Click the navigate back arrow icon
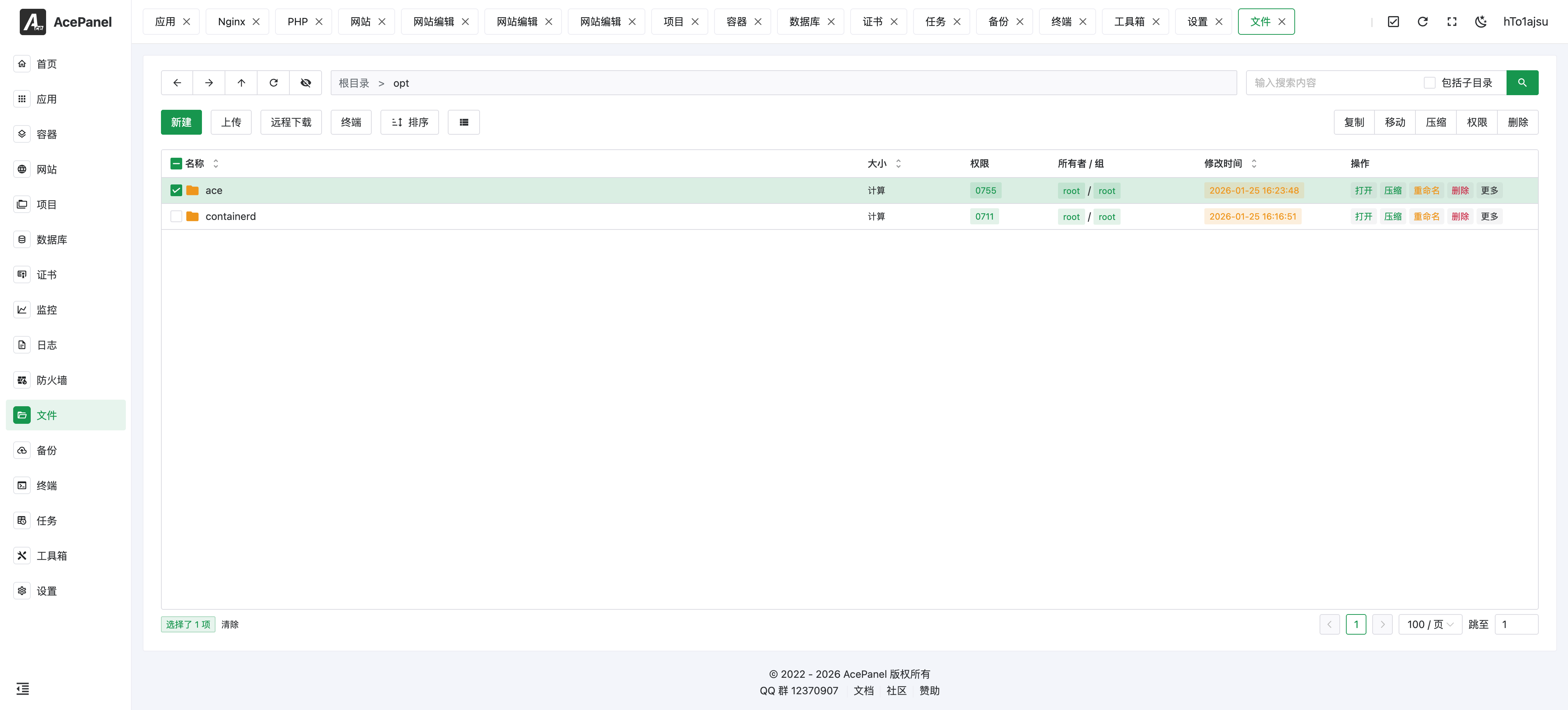Image resolution: width=1568 pixels, height=710 pixels. click(x=177, y=83)
